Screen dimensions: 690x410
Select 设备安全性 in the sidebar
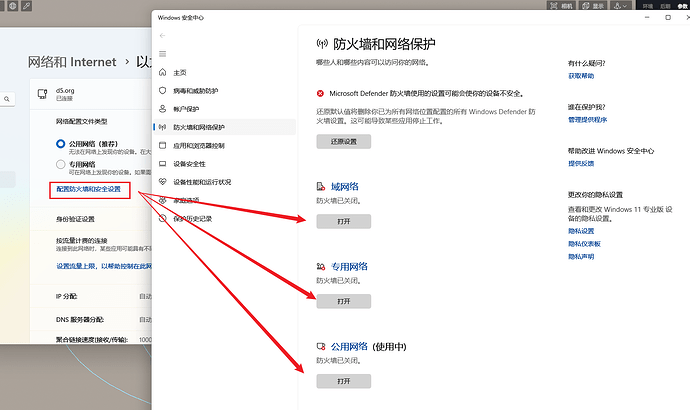coord(189,164)
